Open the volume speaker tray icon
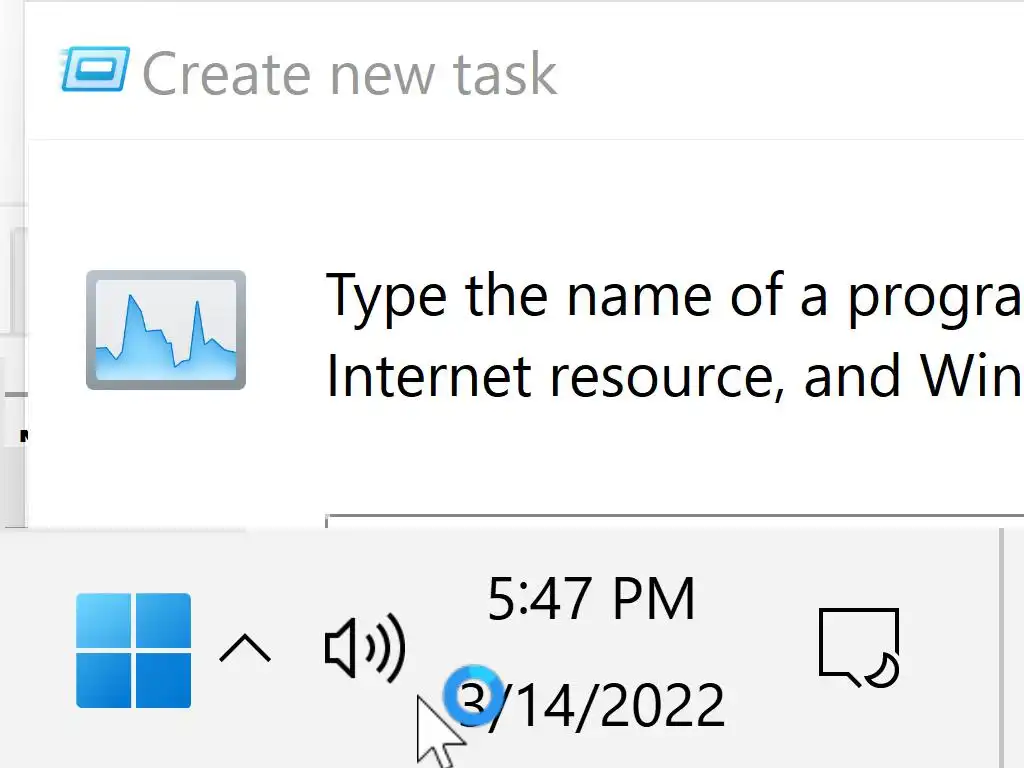The image size is (1024, 768). click(x=365, y=649)
